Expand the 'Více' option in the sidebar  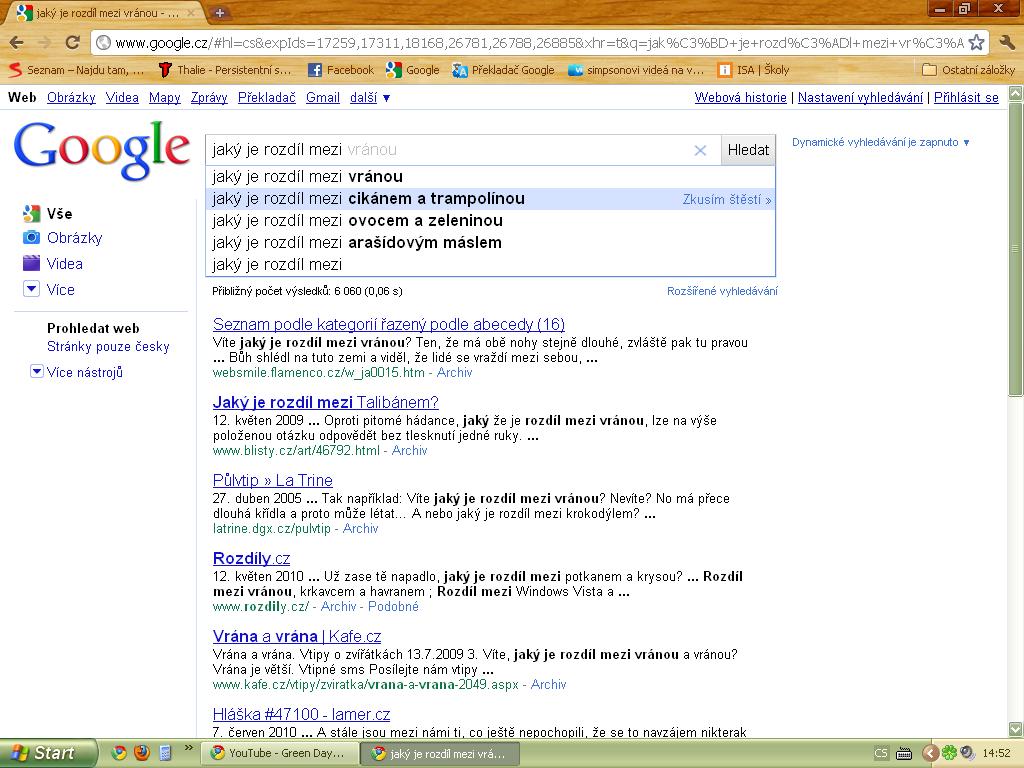point(60,289)
